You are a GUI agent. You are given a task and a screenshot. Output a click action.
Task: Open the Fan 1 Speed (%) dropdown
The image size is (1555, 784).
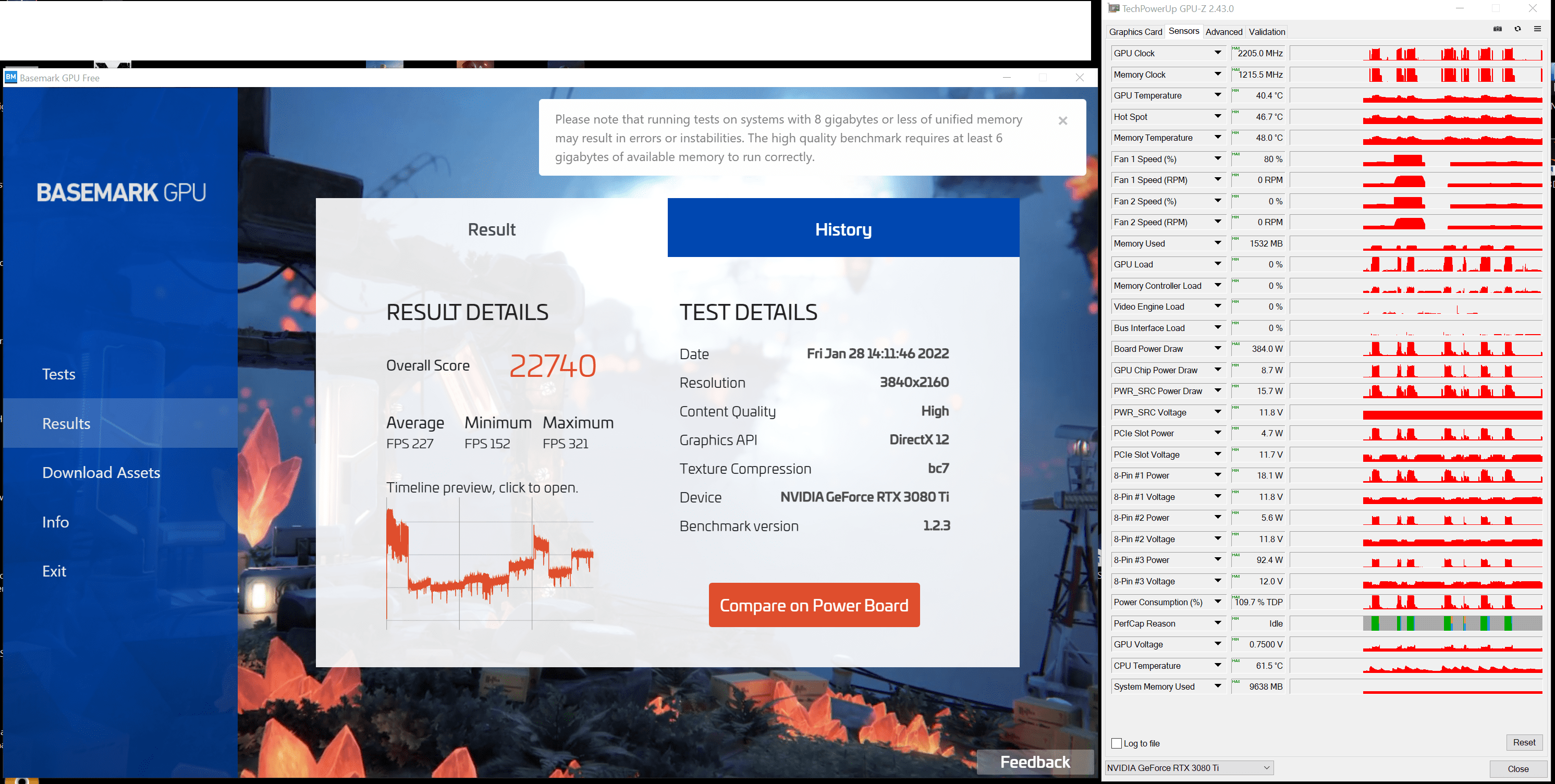tap(1218, 159)
